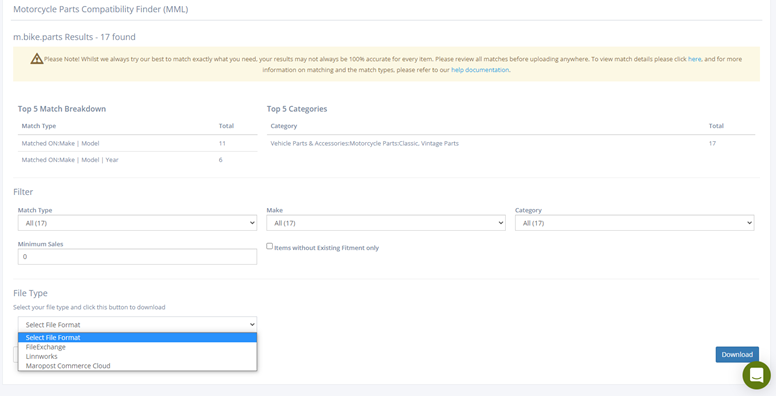Click the 'Category' table column header
The height and width of the screenshot is (396, 776).
coord(284,126)
